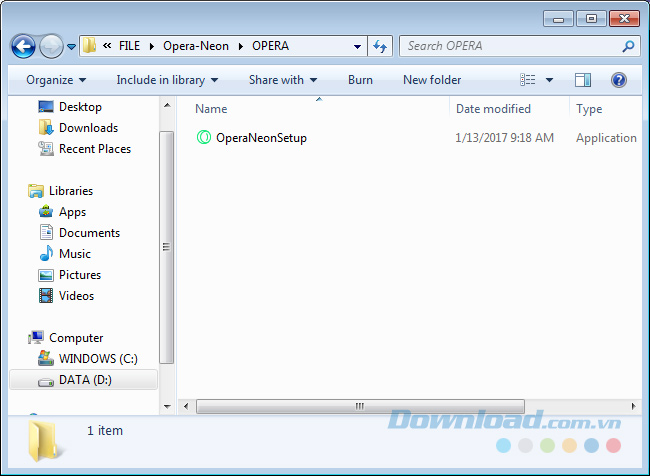Select Computer in navigation pane
The image size is (650, 476).
coord(76,338)
